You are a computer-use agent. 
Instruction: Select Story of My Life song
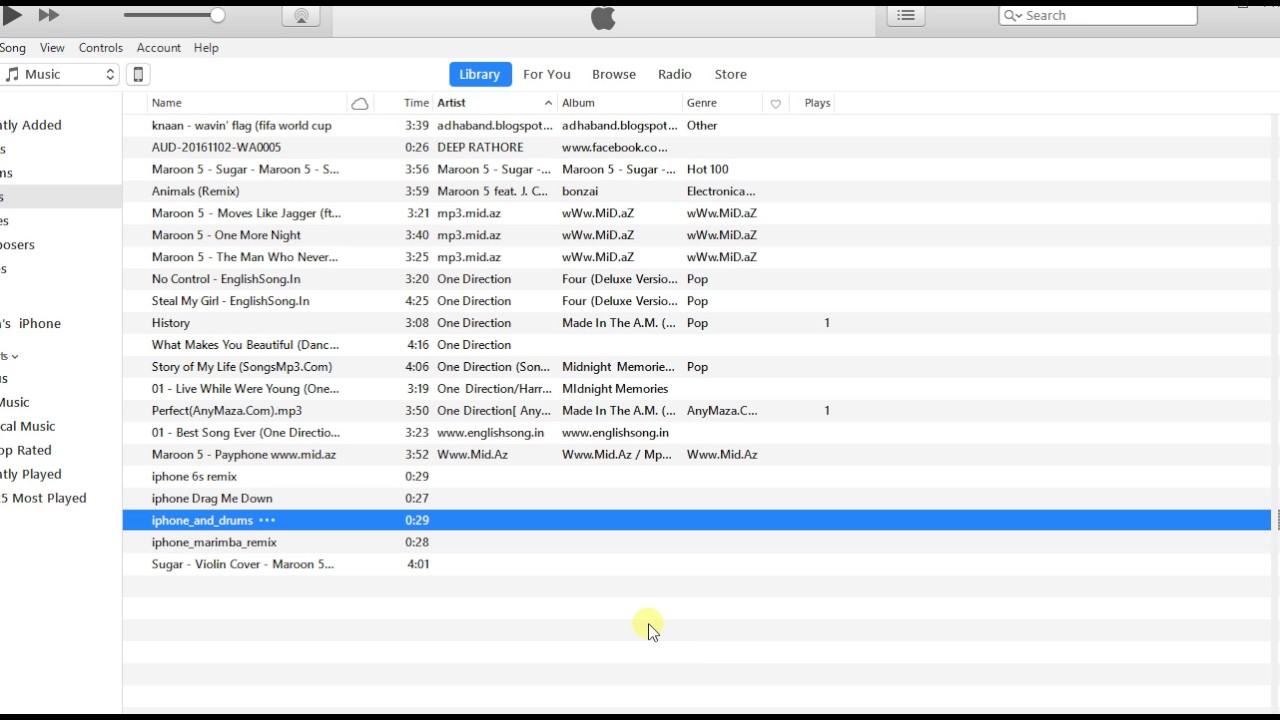[242, 367]
